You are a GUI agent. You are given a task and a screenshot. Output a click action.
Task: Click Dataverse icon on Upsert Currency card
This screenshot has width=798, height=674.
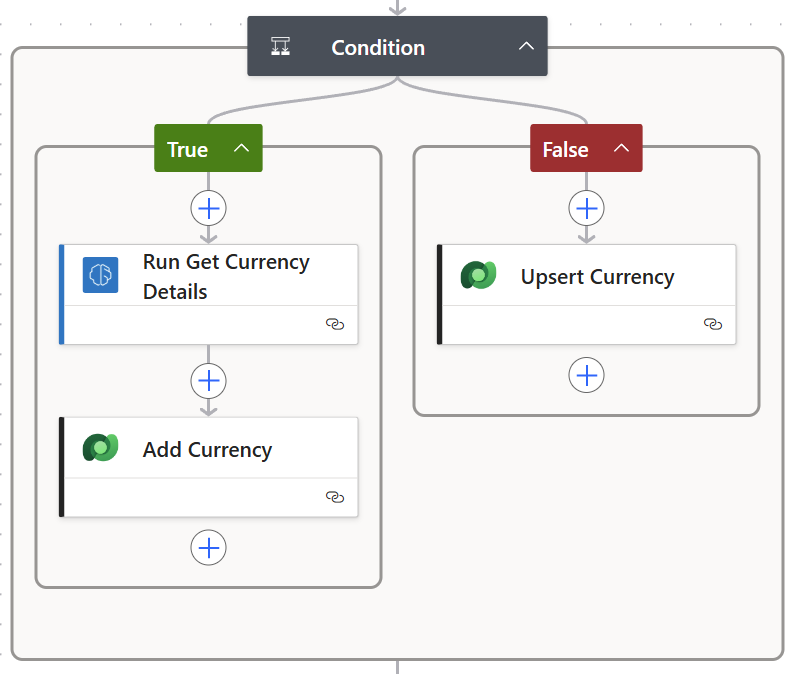(478, 275)
